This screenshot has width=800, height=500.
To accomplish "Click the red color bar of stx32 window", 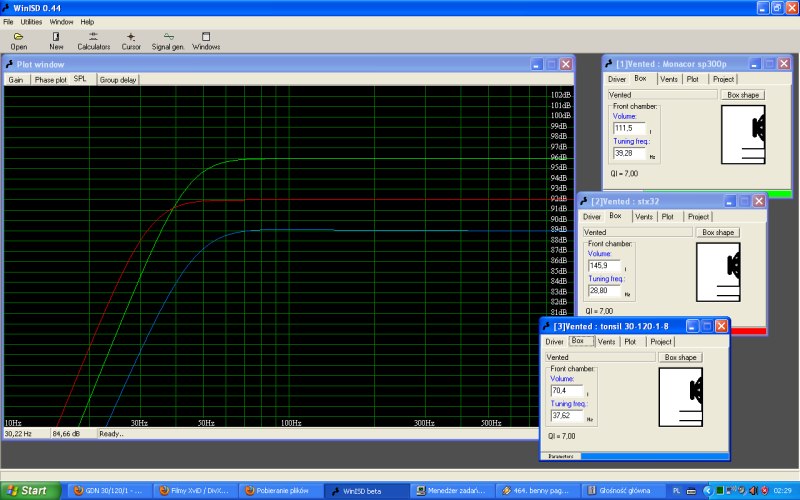I will pos(746,331).
